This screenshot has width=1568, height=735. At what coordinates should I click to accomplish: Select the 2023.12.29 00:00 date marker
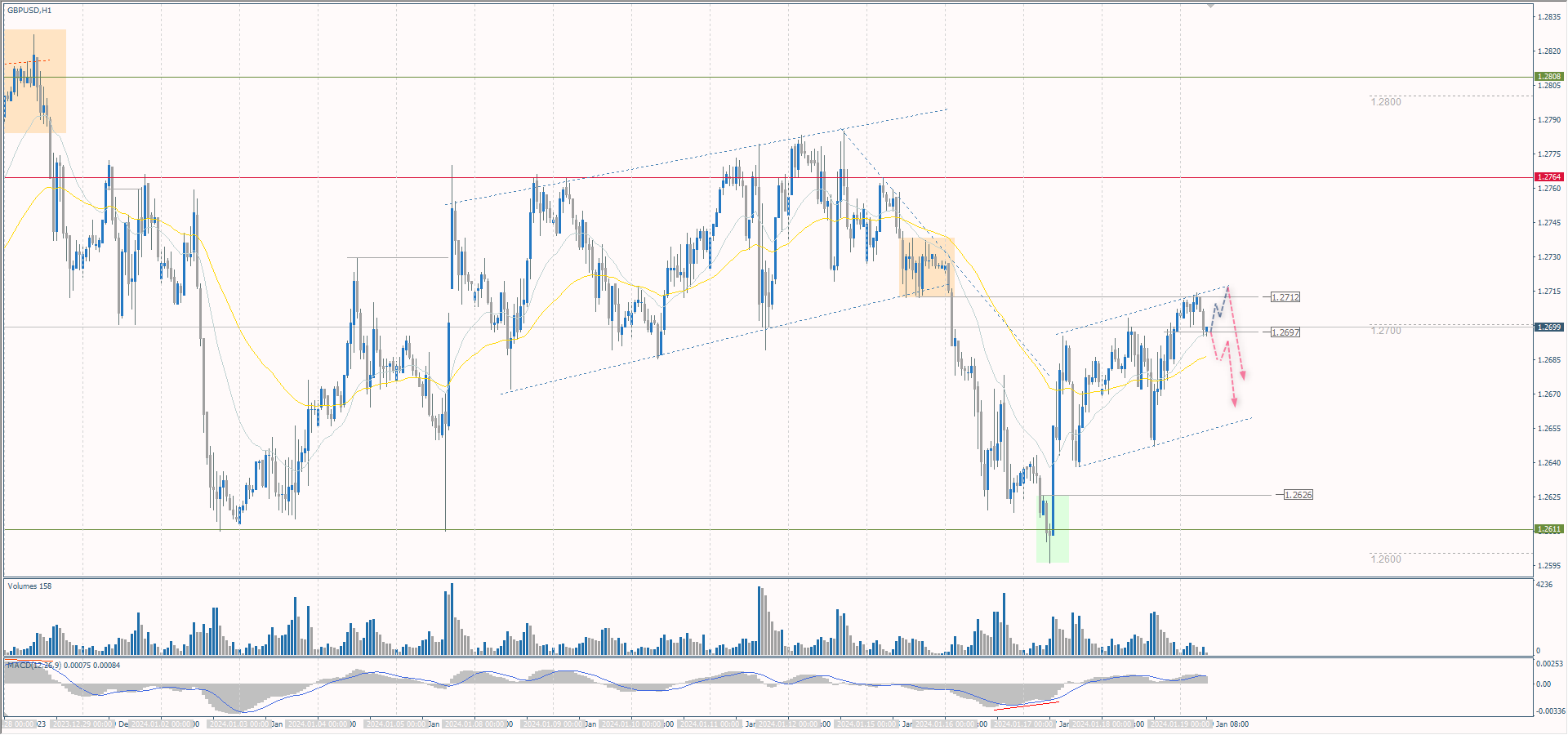(82, 724)
